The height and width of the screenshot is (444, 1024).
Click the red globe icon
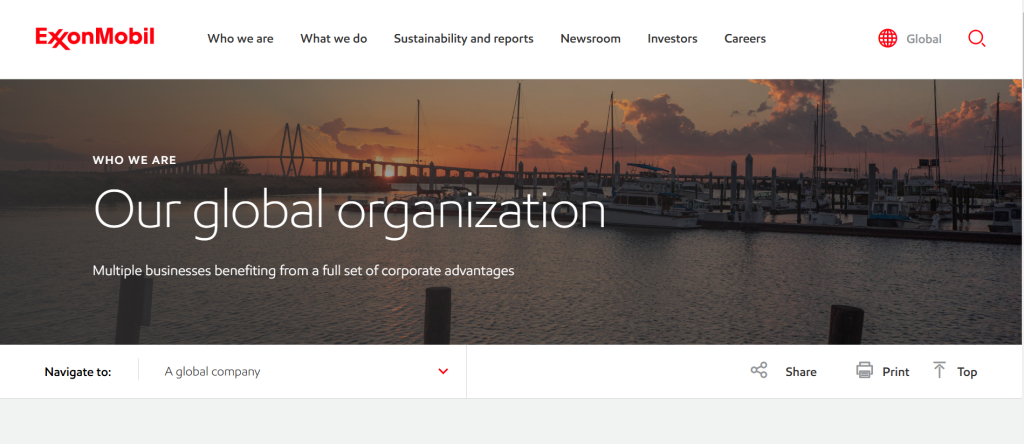coord(887,39)
